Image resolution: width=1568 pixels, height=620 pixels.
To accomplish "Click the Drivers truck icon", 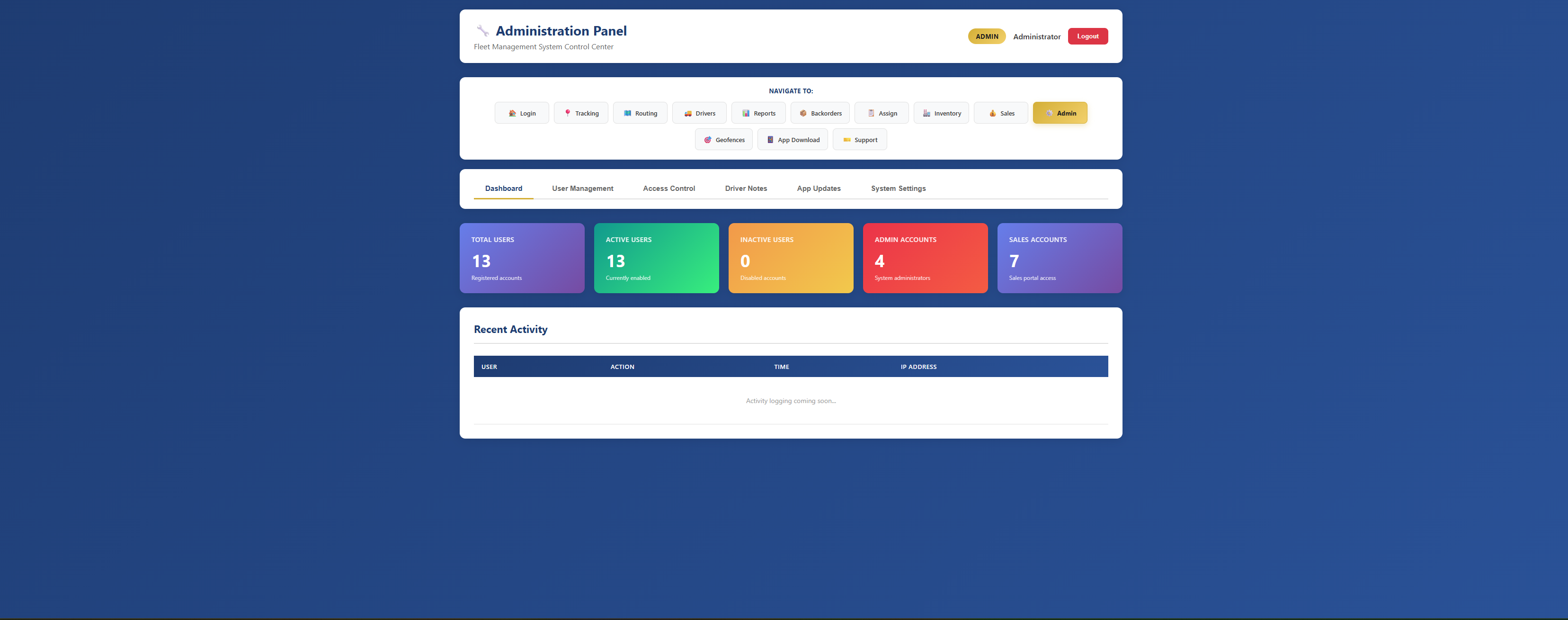I will point(687,113).
